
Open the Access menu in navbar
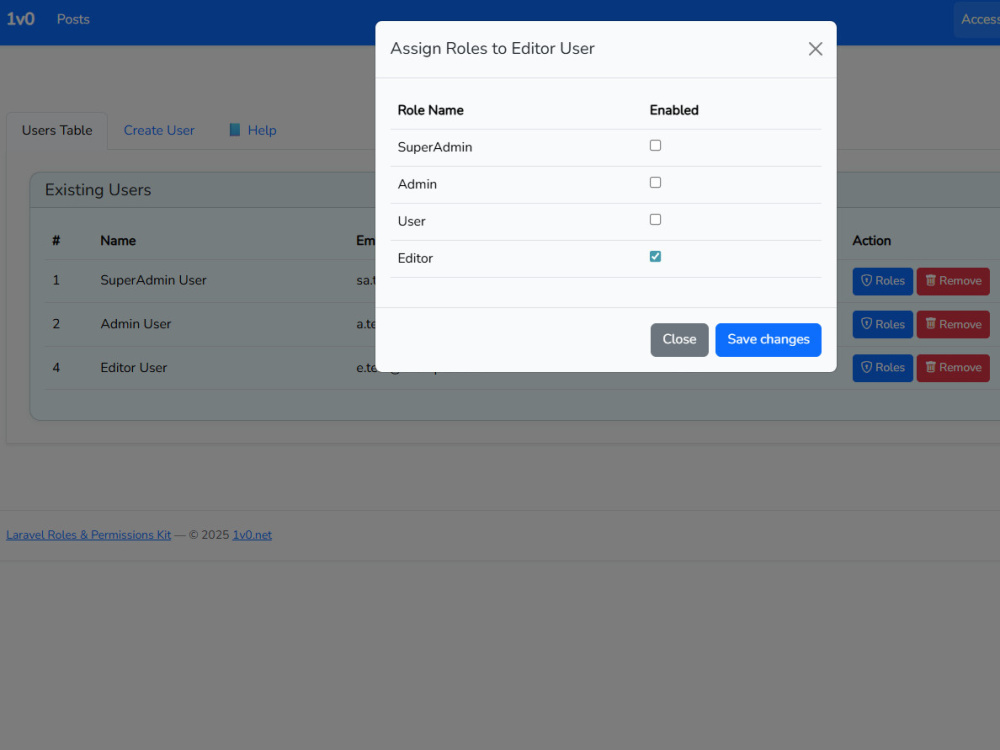978,20
